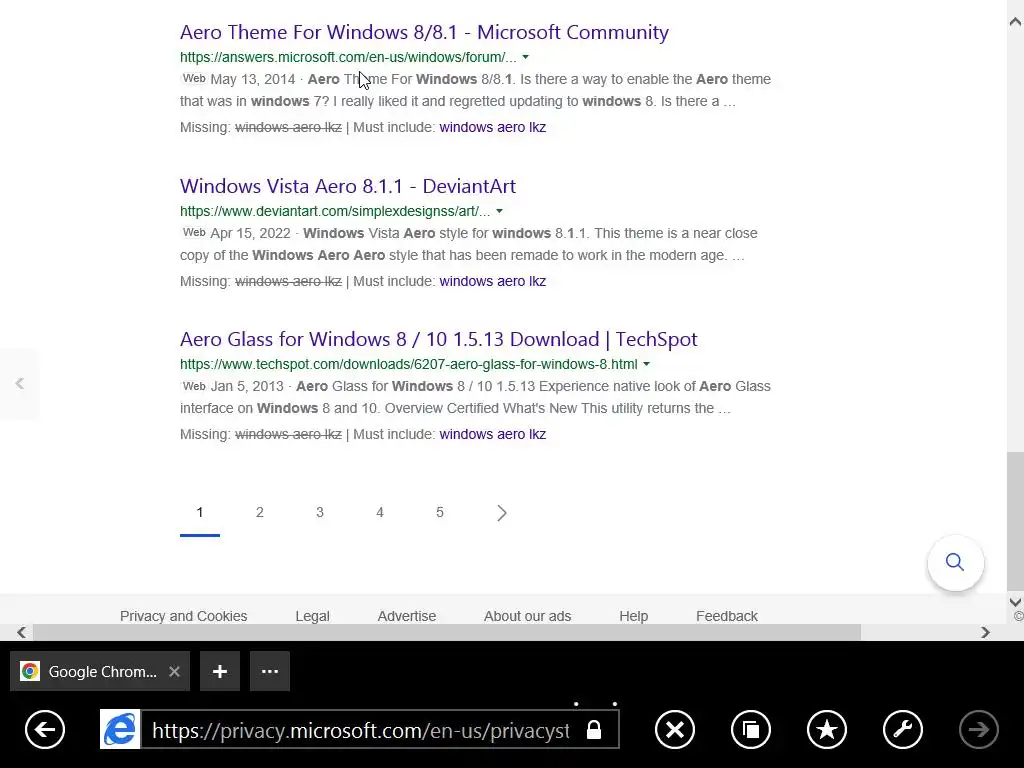Open a new tab with plus button
Image resolution: width=1024 pixels, height=768 pixels.
[x=220, y=671]
